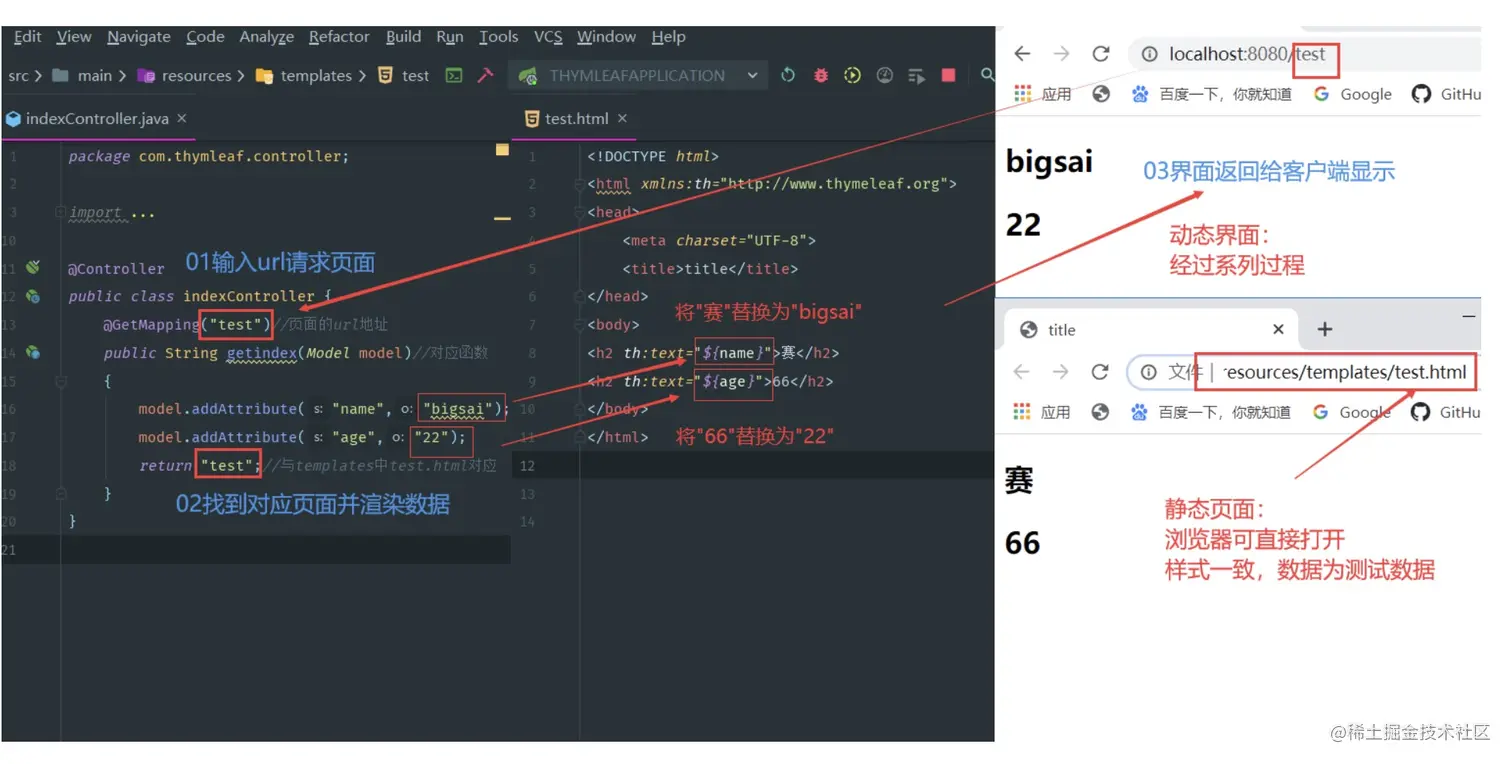Open the View menu
Screen dimensions: 1512x764
pos(74,37)
